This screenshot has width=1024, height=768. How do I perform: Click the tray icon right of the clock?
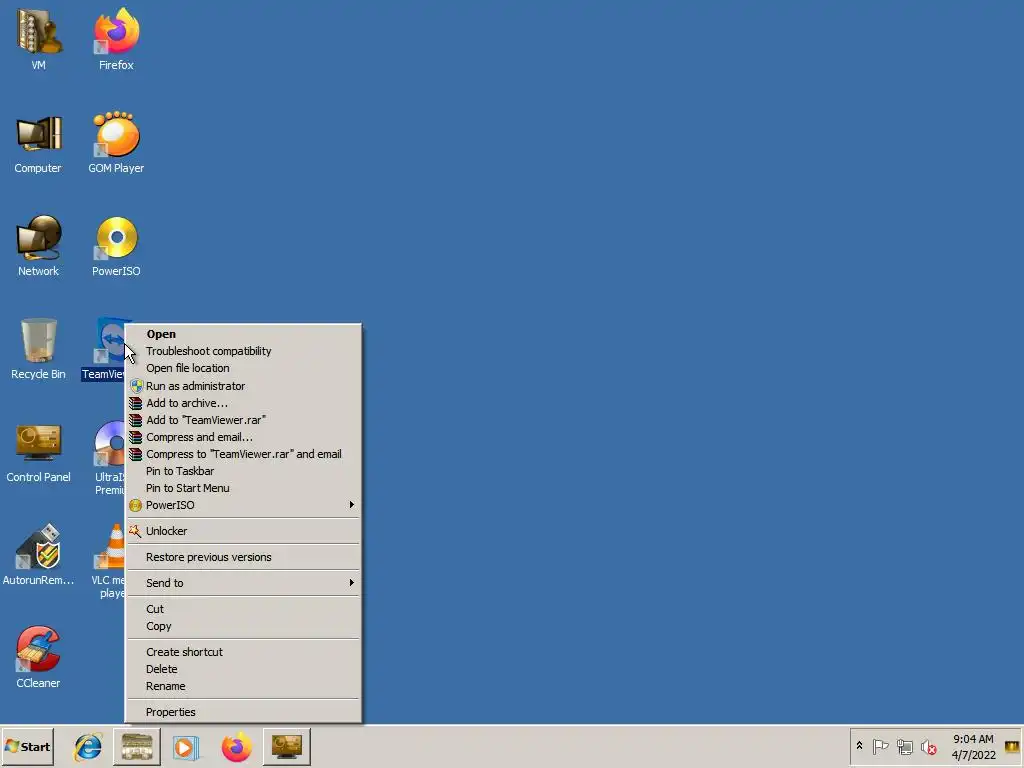[x=1012, y=746]
